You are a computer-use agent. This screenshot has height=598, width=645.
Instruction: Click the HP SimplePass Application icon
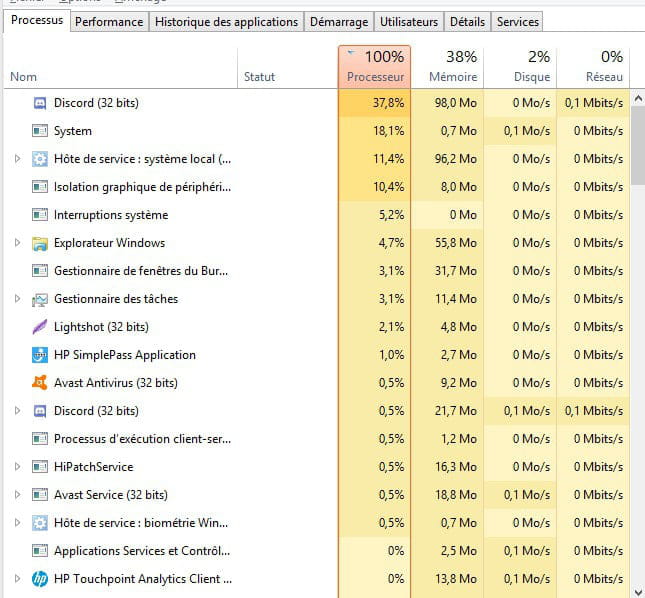[40, 355]
